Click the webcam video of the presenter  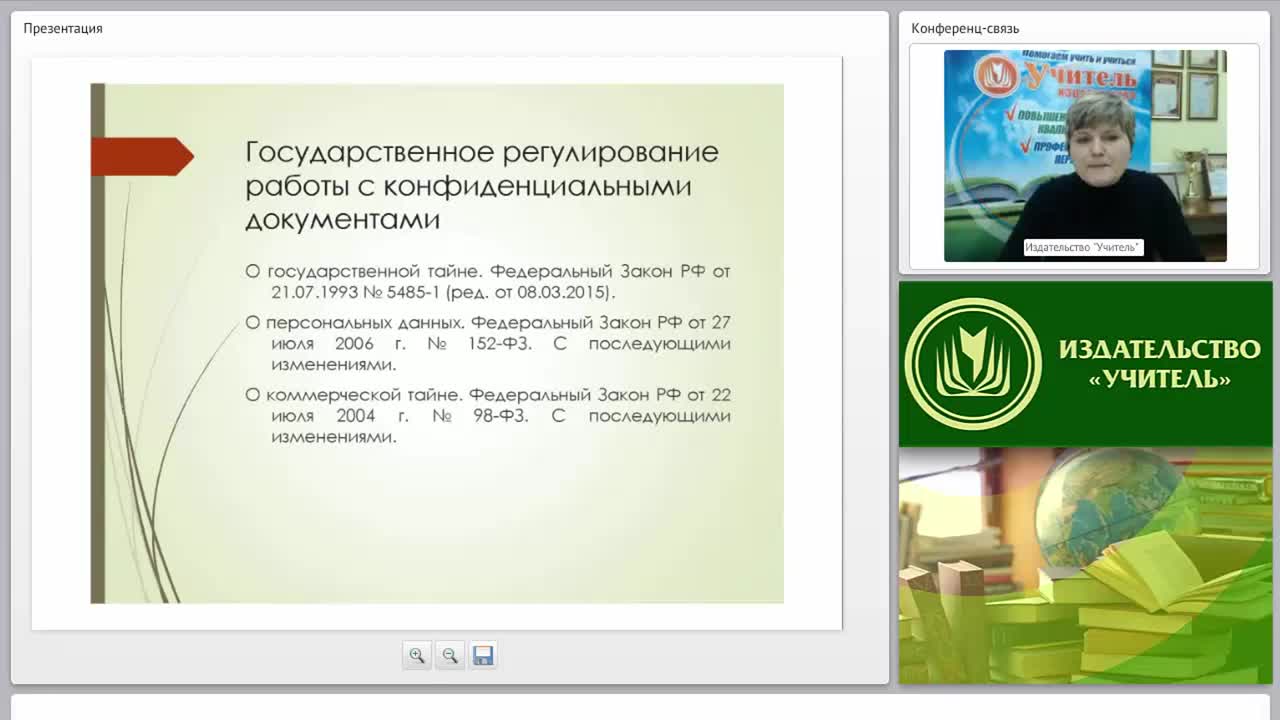tap(1085, 155)
